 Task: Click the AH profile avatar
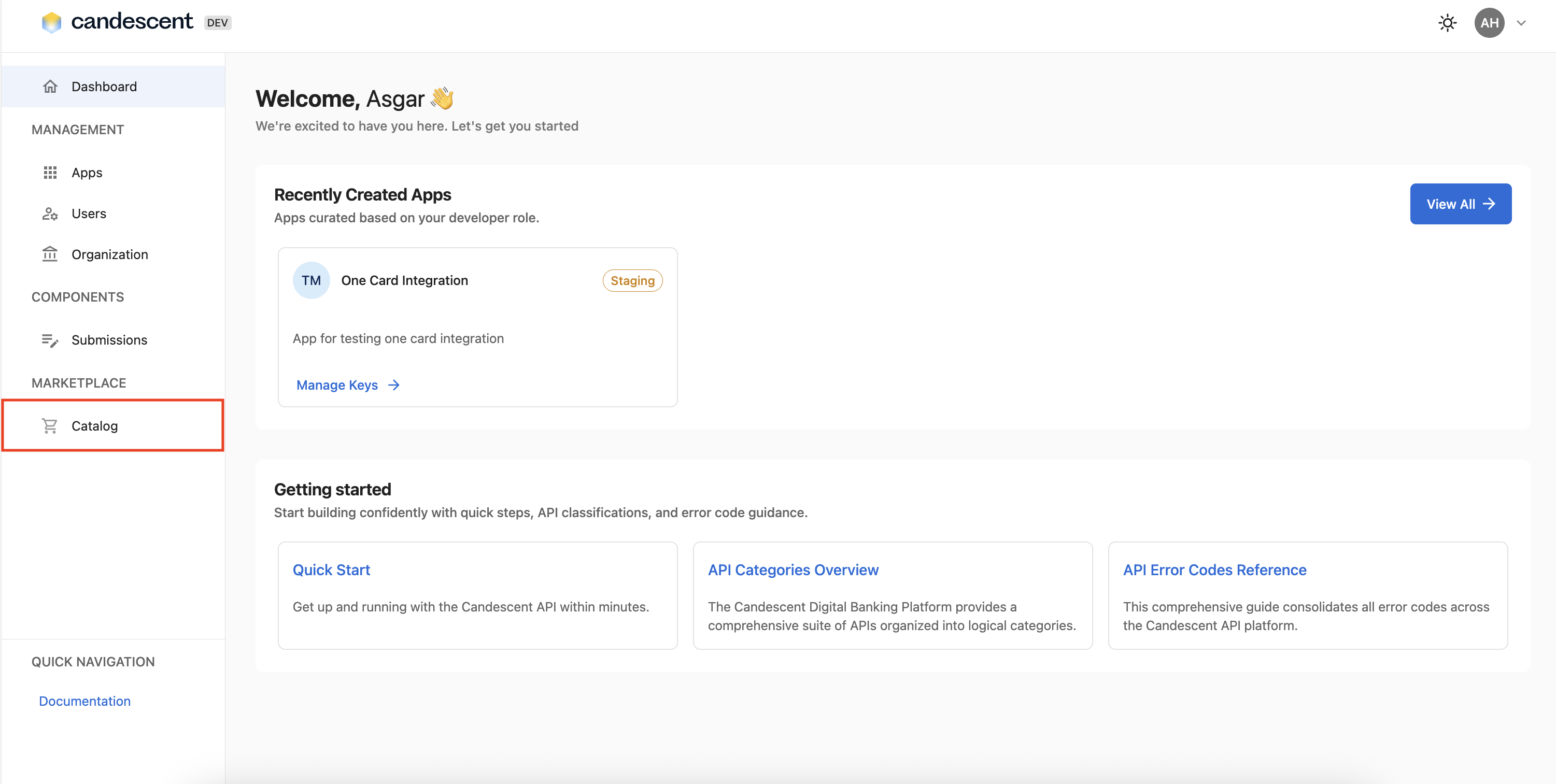1489,22
